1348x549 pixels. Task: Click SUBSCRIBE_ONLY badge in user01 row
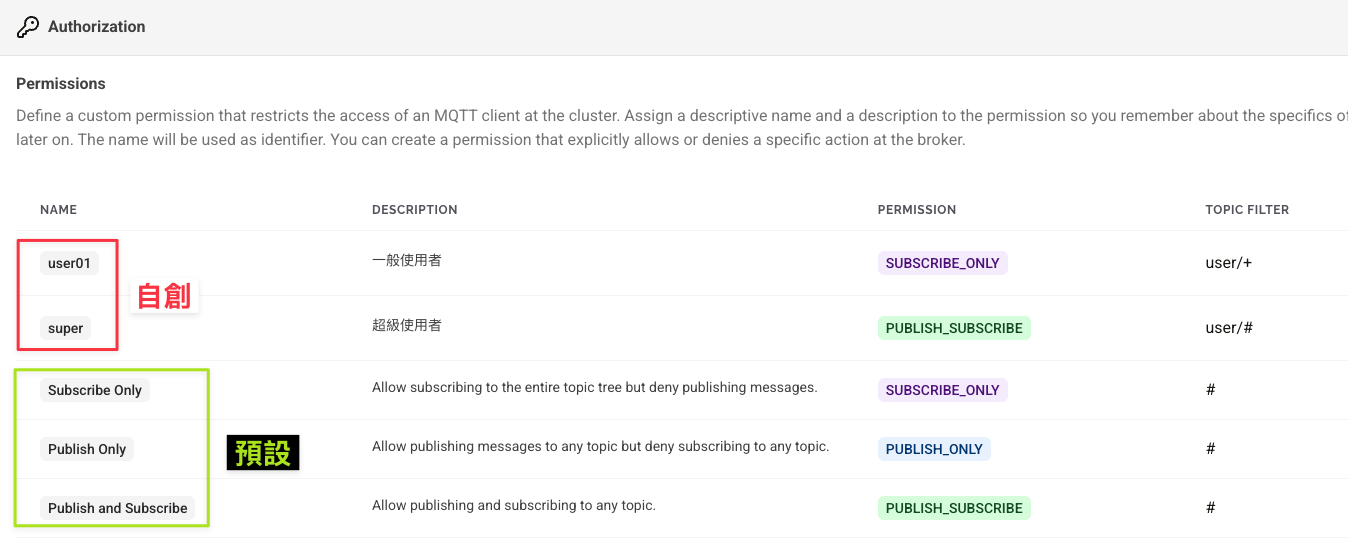942,263
